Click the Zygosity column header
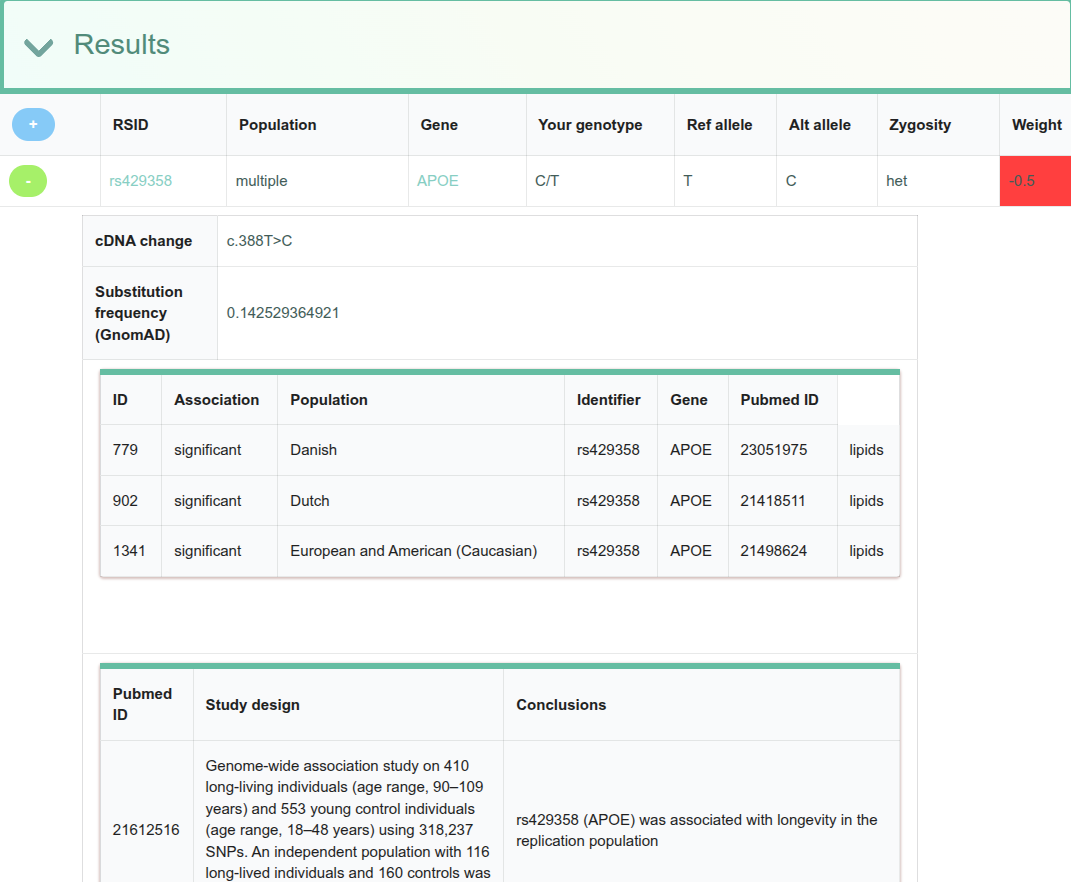The height and width of the screenshot is (882, 1071). [x=919, y=125]
